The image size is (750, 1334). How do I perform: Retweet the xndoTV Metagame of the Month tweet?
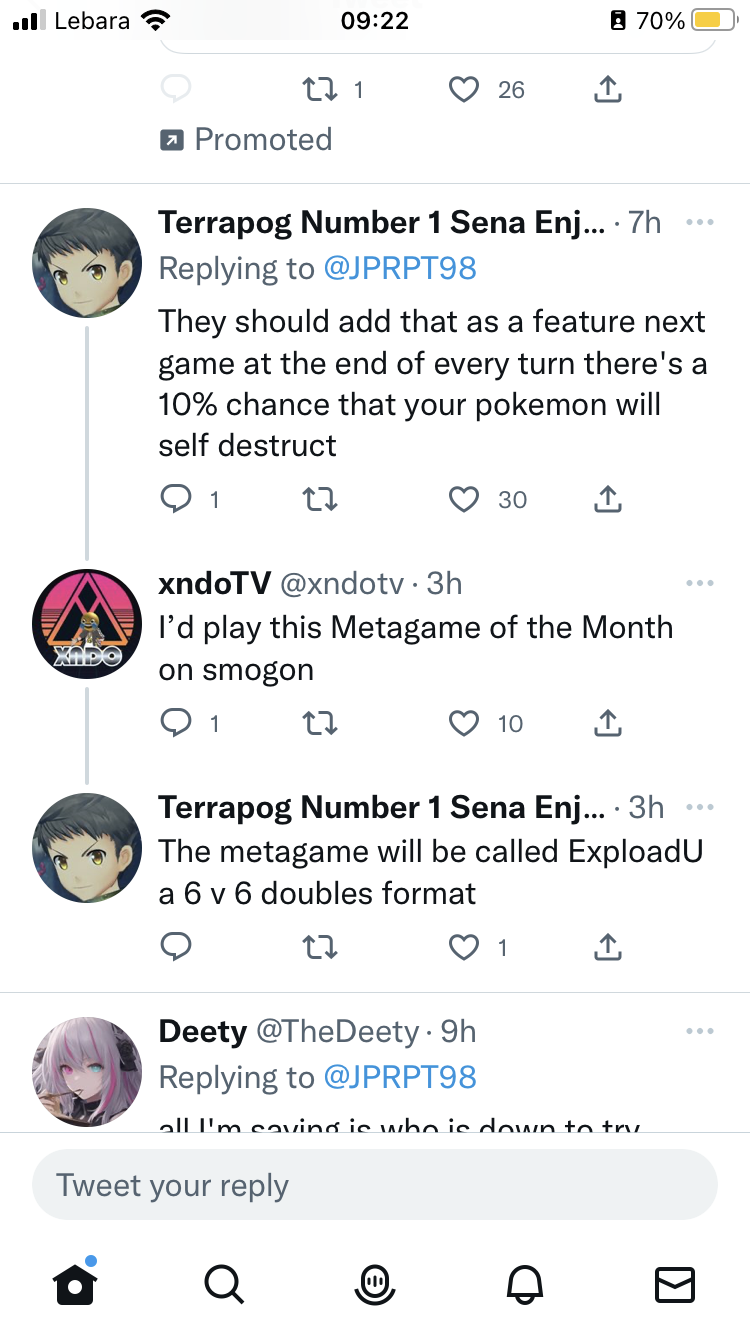pos(322,723)
